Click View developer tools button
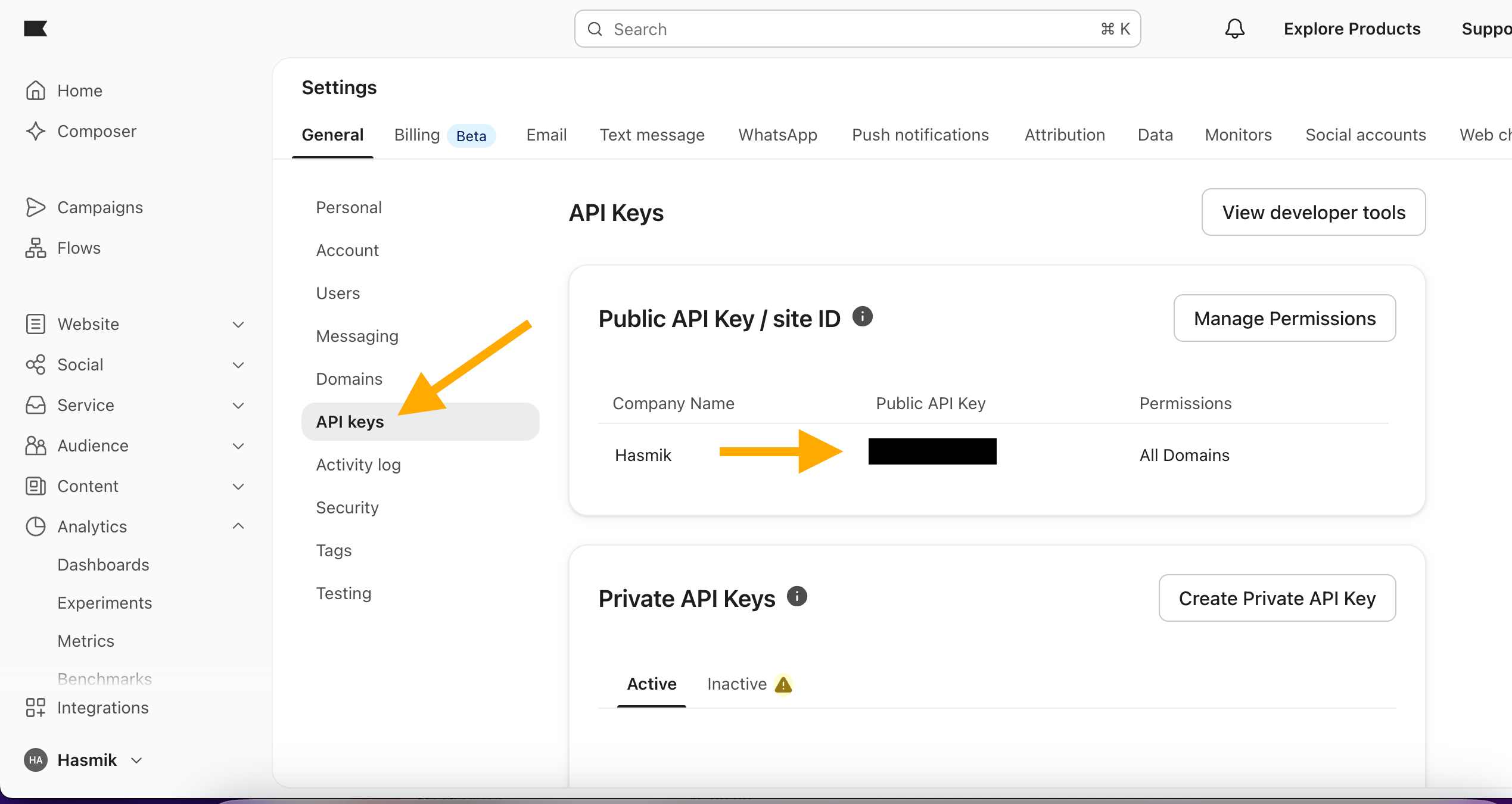The height and width of the screenshot is (804, 1512). coord(1314,213)
